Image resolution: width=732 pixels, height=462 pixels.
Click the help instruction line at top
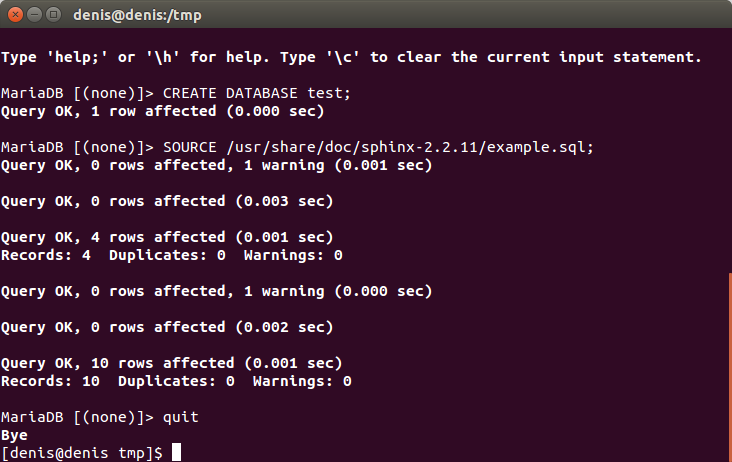coord(351,57)
